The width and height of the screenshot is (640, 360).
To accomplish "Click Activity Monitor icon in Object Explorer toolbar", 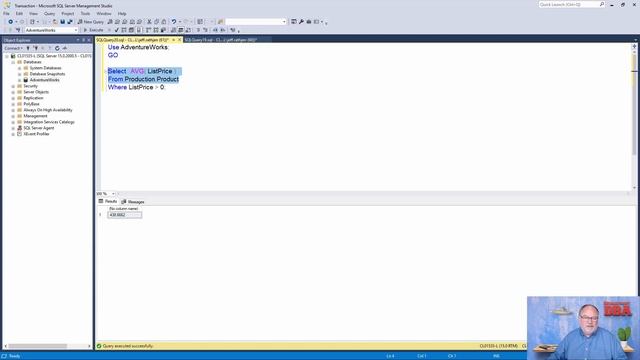I will (64, 48).
